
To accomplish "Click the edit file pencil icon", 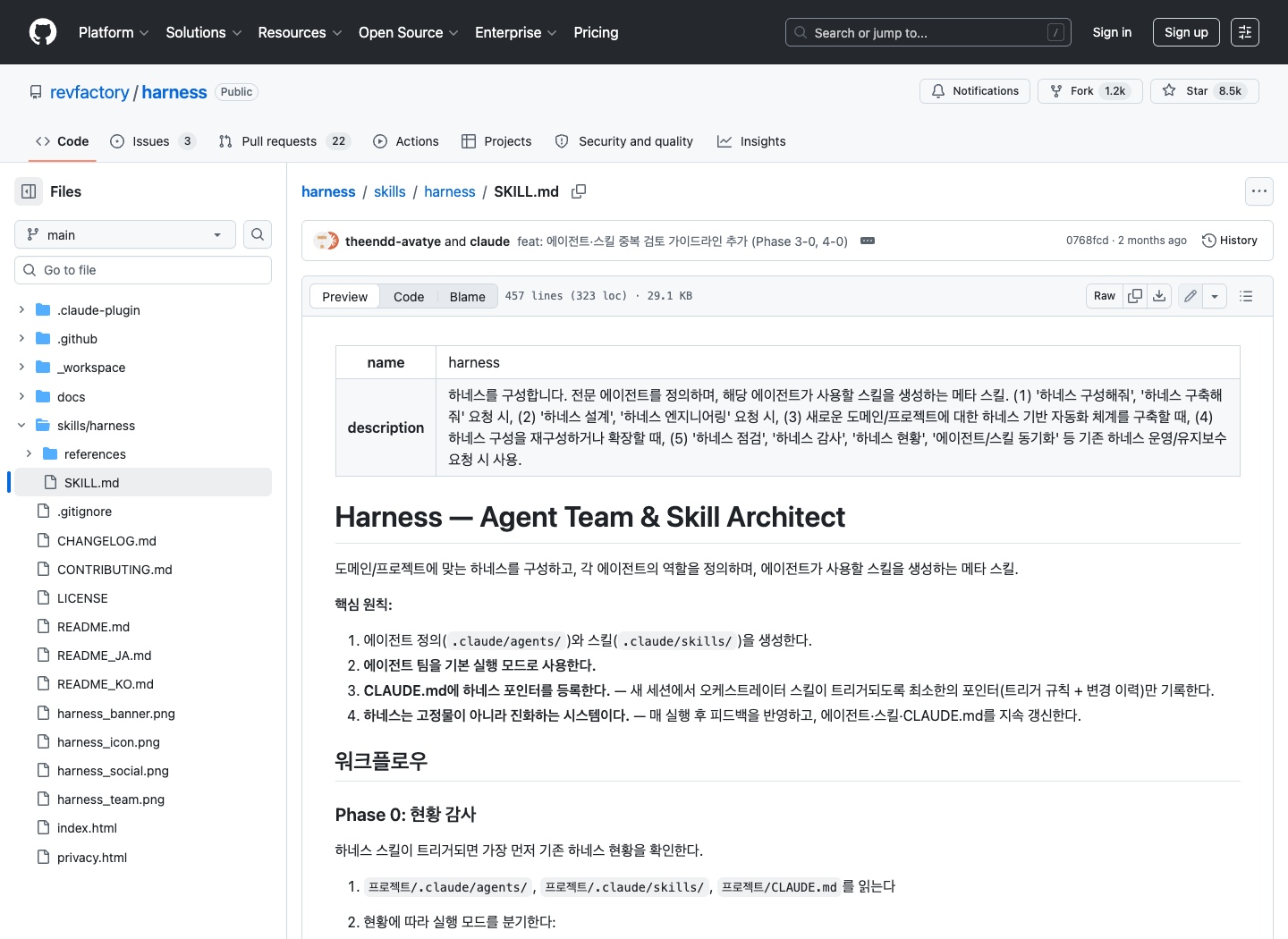I will pyautogui.click(x=1191, y=296).
